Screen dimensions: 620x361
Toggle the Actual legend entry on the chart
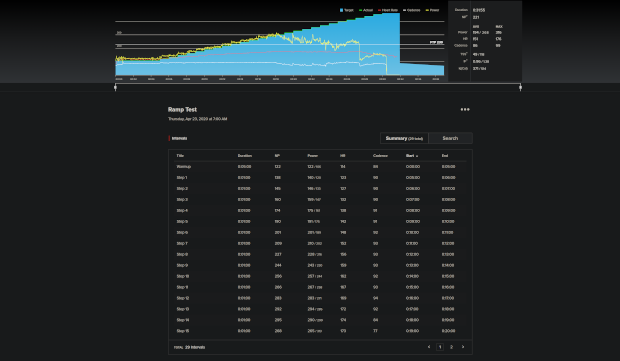[366, 10]
